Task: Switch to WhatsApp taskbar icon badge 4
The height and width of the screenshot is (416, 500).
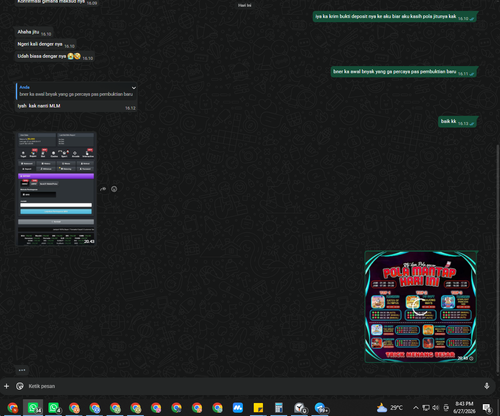Action: (54, 408)
